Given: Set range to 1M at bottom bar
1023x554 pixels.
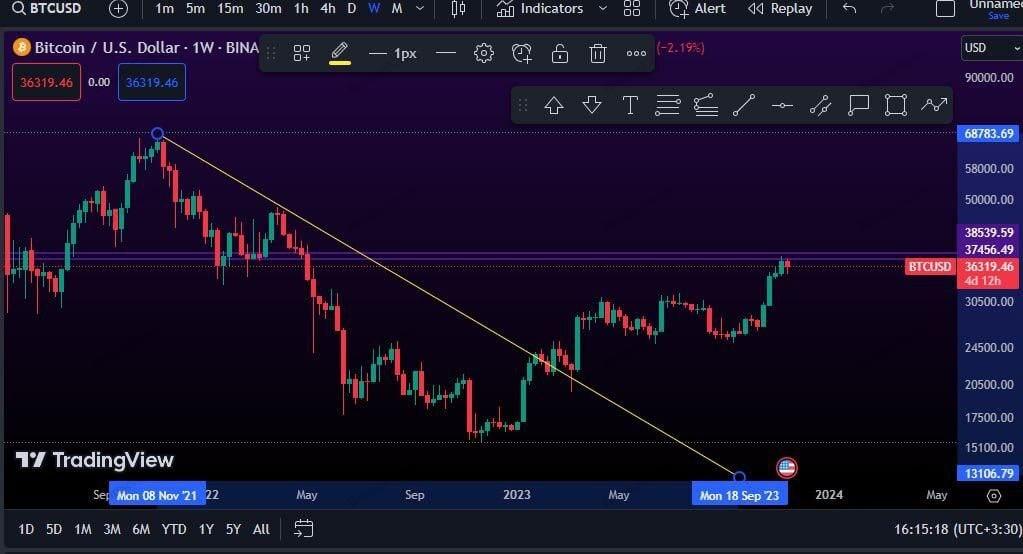Looking at the screenshot, I should (83, 529).
